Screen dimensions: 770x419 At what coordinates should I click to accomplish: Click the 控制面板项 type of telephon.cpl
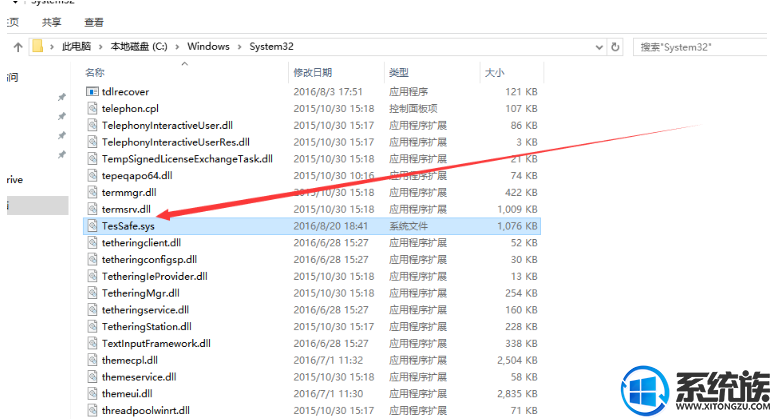tap(413, 109)
